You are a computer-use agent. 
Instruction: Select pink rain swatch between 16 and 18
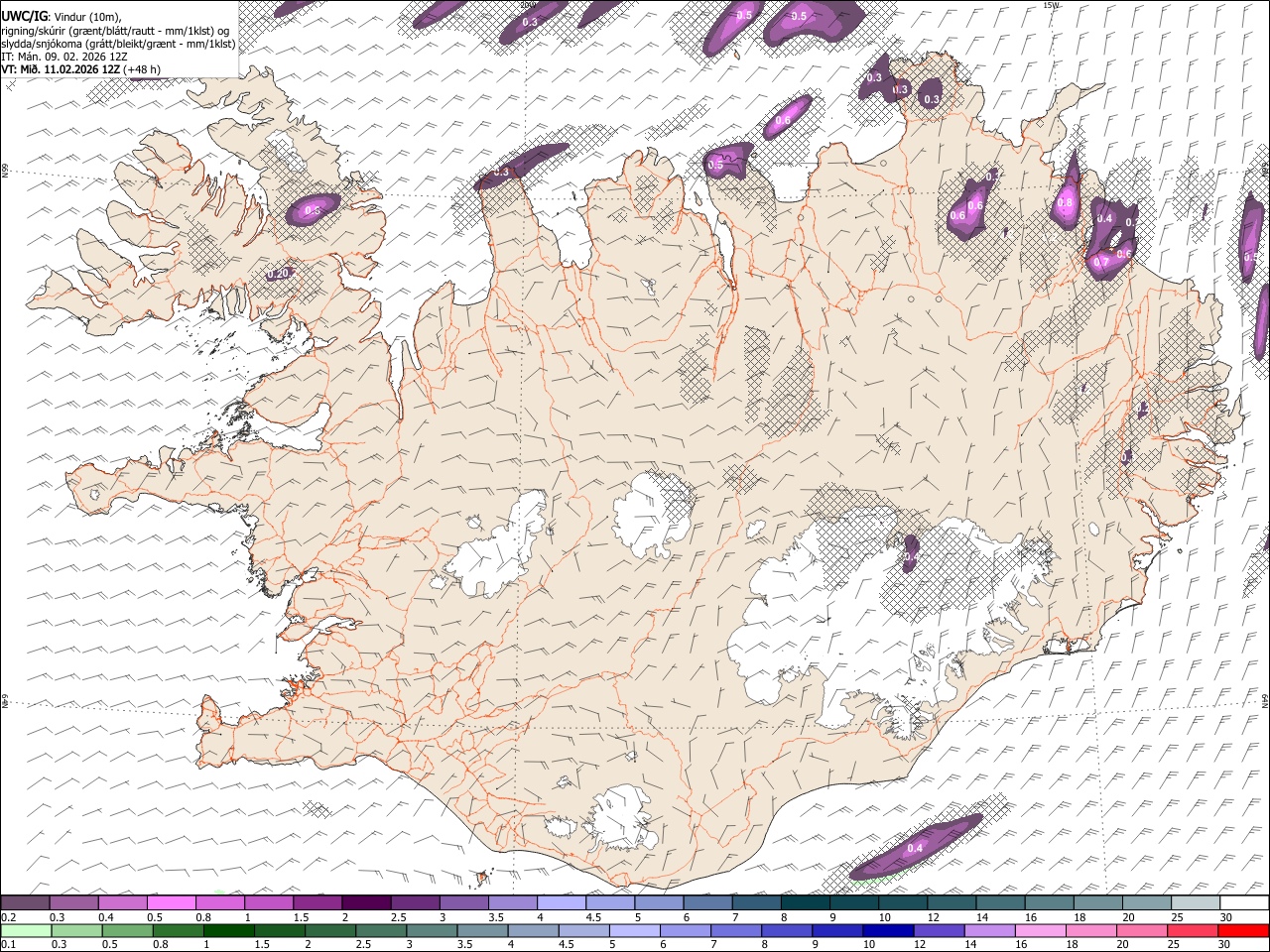click(x=1040, y=930)
